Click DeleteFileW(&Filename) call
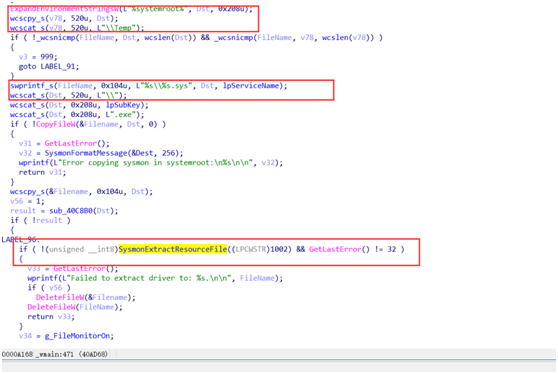558x374 pixels. click(85, 297)
